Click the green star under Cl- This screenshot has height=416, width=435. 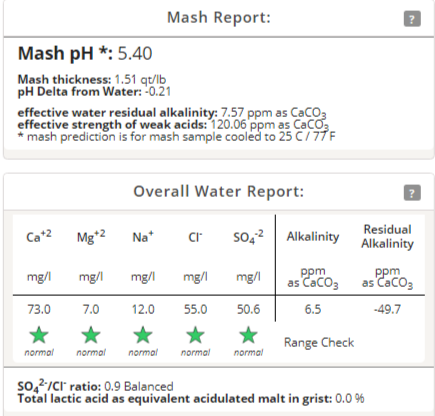coord(195,335)
